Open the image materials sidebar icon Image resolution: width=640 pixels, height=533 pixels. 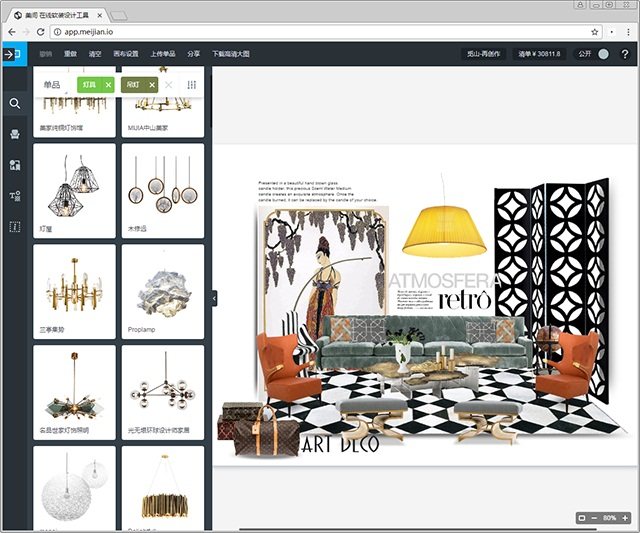[15, 165]
